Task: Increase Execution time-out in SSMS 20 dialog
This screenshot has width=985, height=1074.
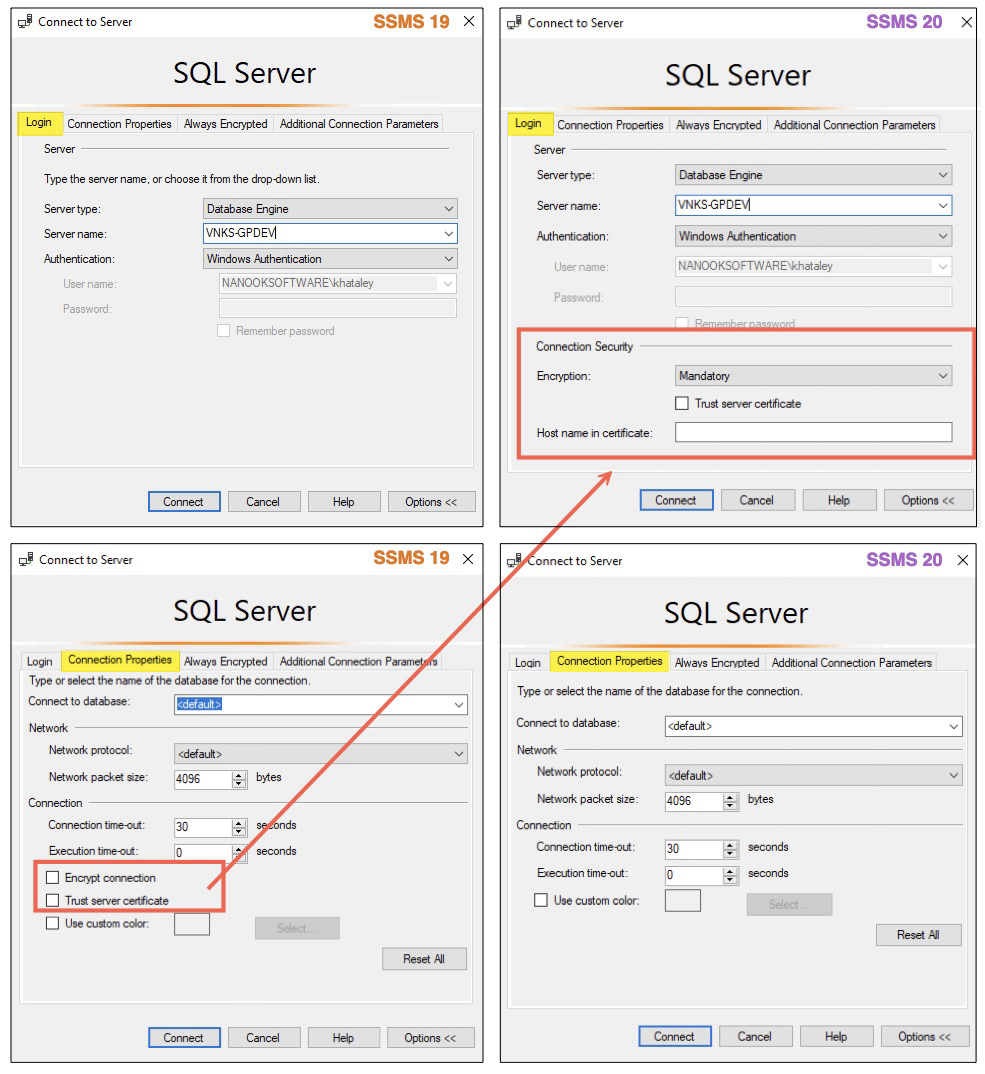Action: click(730, 871)
